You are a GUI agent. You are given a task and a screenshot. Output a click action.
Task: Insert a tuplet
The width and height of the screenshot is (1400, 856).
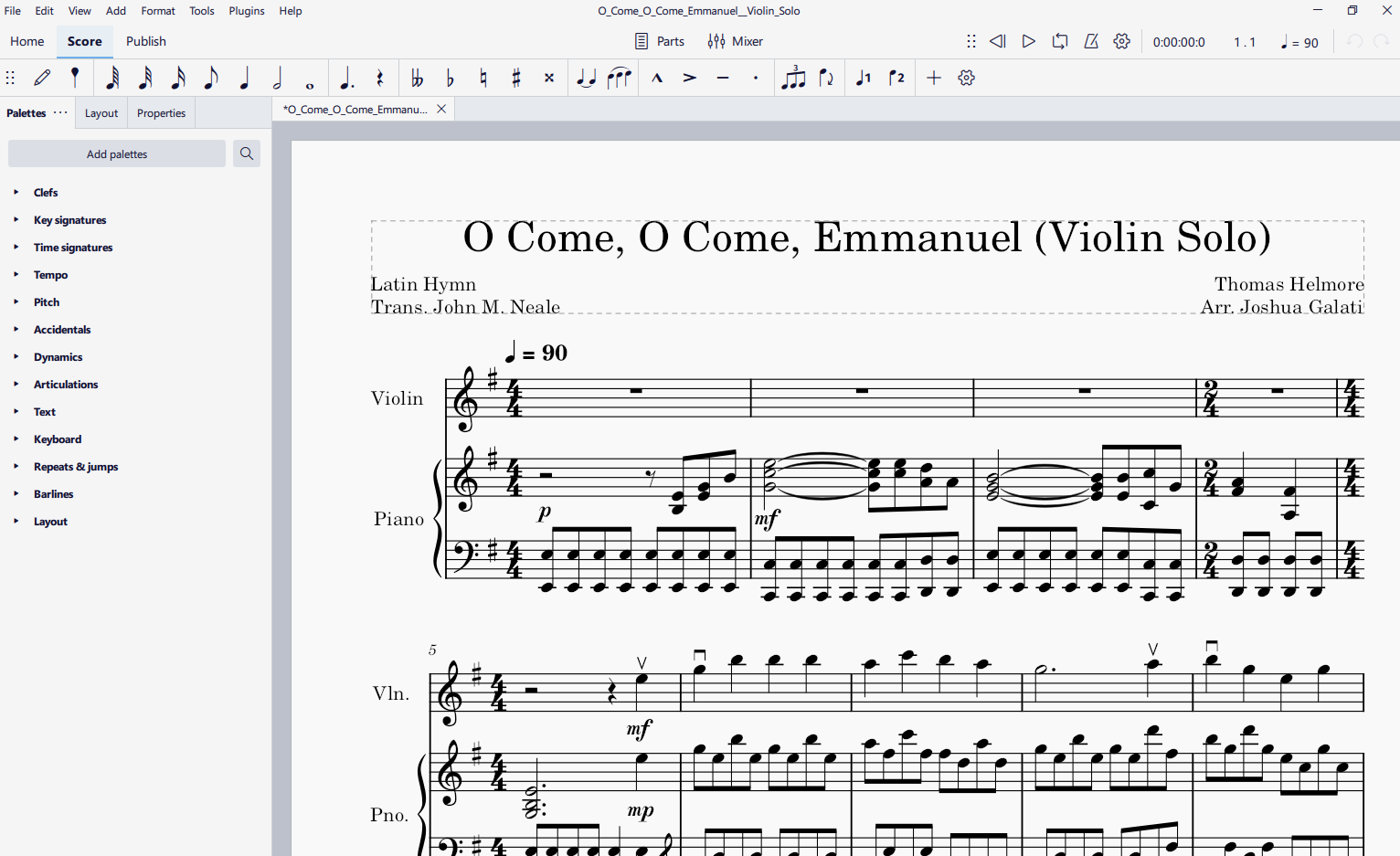pyautogui.click(x=793, y=78)
